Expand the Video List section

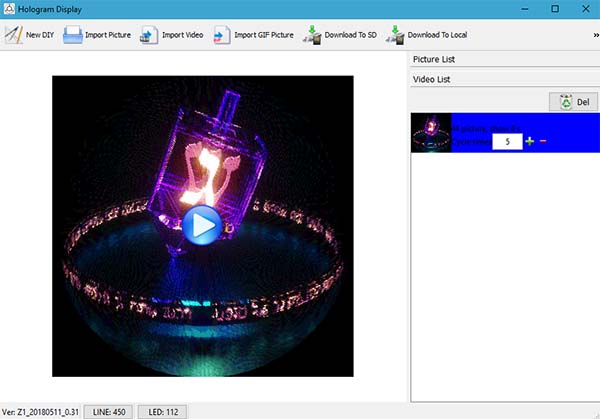point(505,79)
